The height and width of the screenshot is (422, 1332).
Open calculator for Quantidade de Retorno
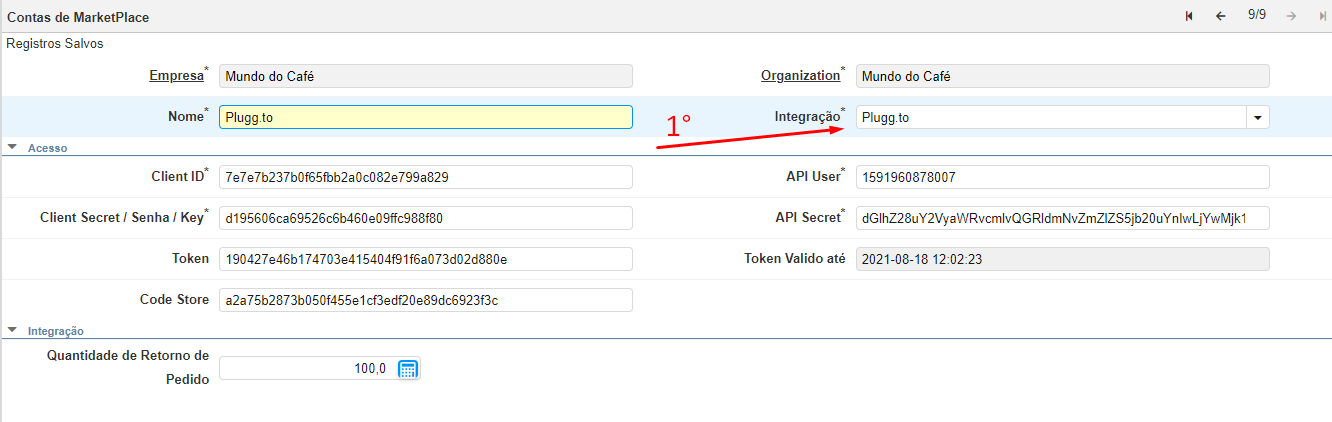click(x=407, y=369)
